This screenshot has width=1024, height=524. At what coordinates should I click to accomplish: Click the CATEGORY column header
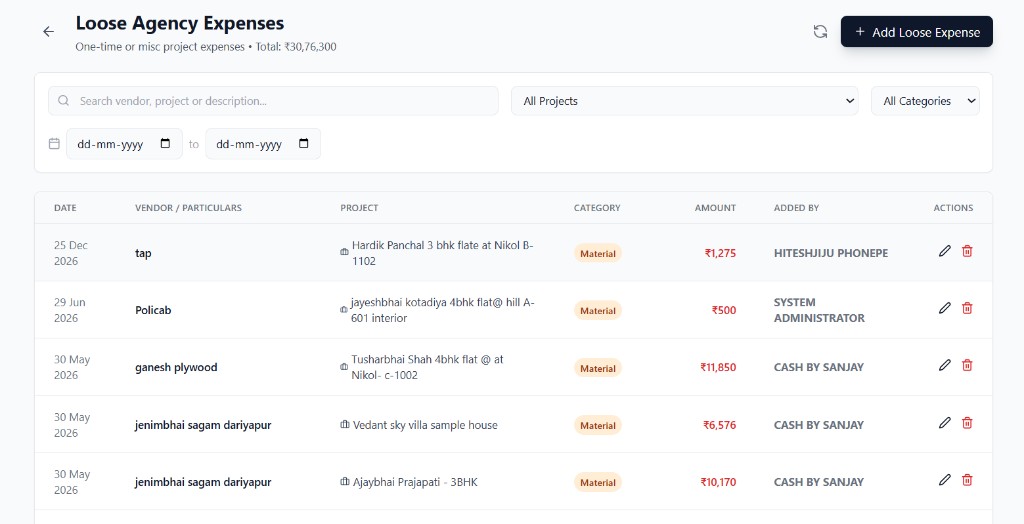[597, 208]
